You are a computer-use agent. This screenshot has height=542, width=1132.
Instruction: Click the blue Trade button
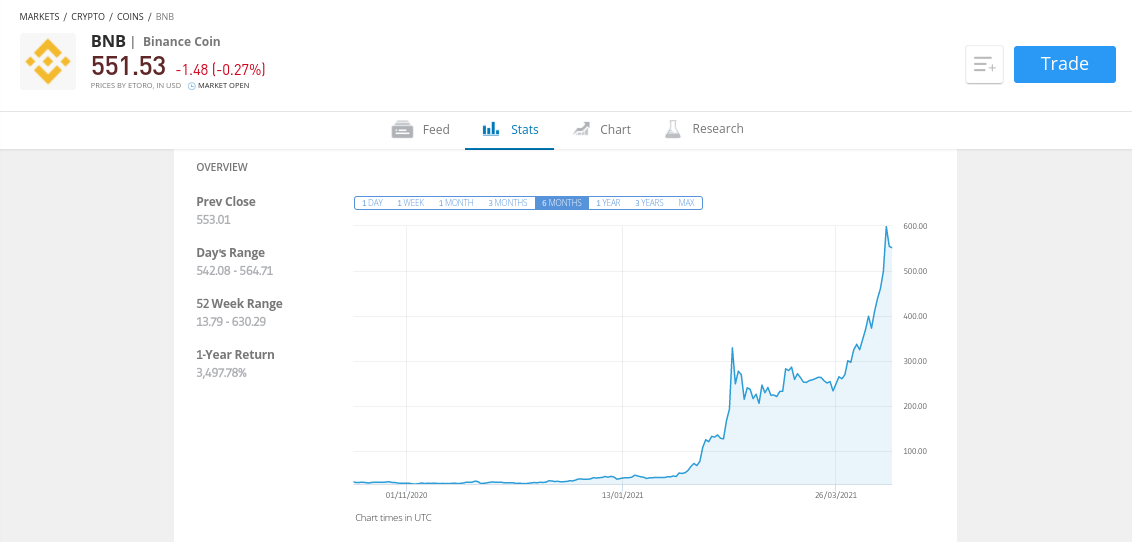(1064, 64)
